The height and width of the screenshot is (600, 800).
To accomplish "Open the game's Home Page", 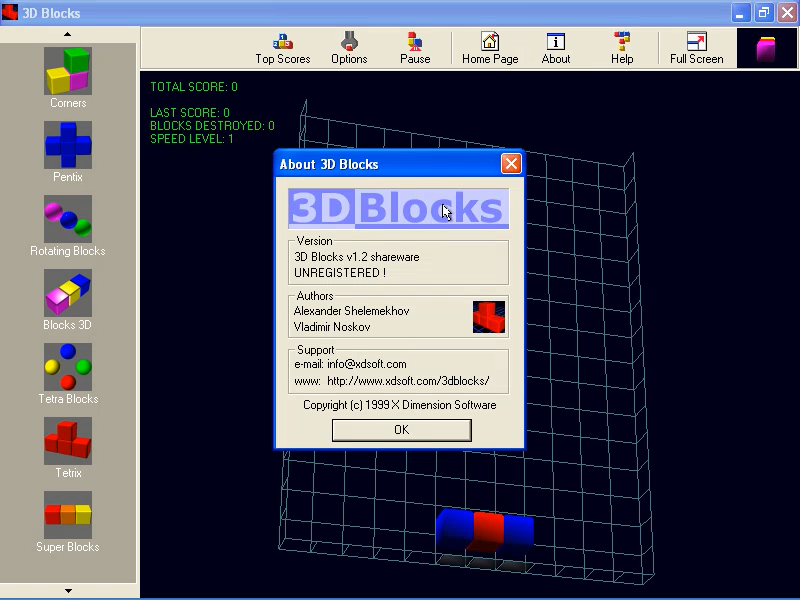I will pyautogui.click(x=489, y=47).
